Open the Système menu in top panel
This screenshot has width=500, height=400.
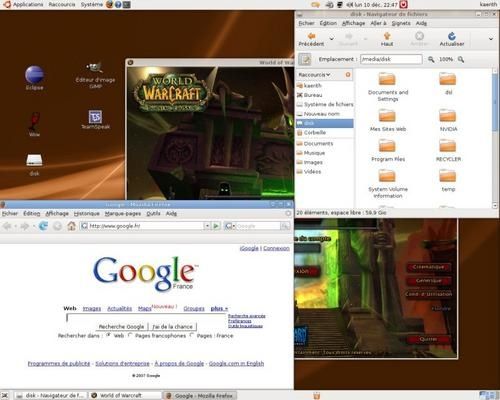click(x=92, y=4)
